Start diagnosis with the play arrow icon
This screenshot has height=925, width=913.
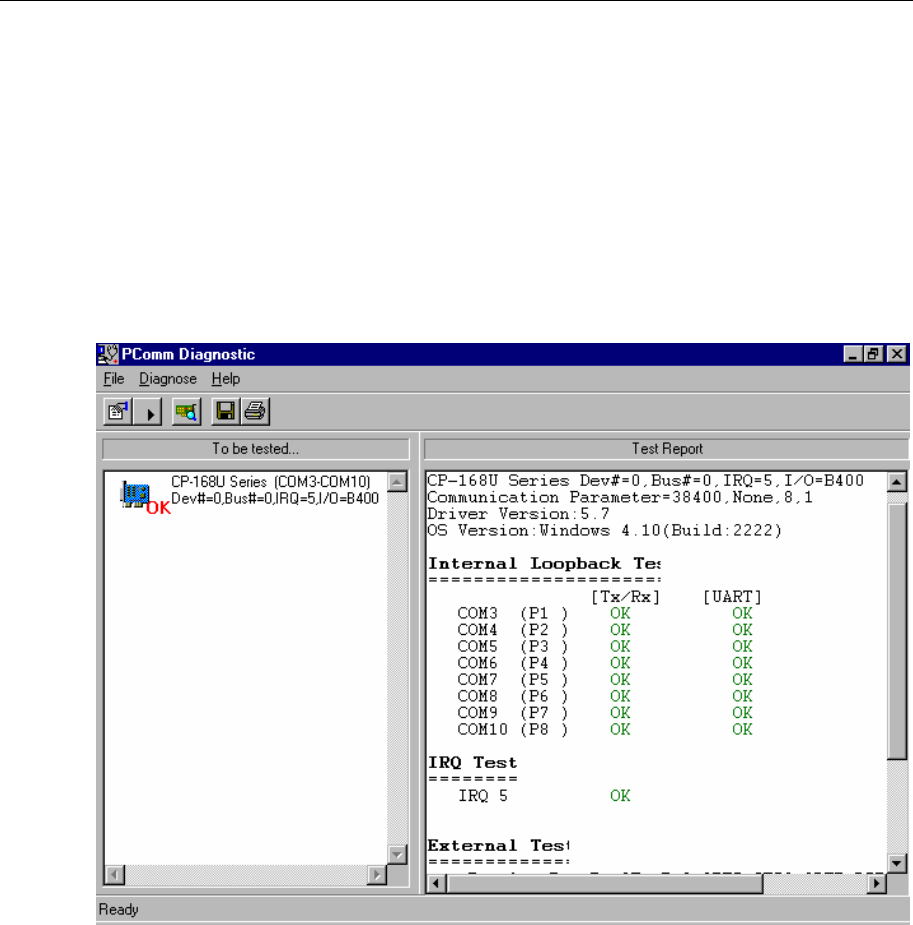pyautogui.click(x=147, y=411)
